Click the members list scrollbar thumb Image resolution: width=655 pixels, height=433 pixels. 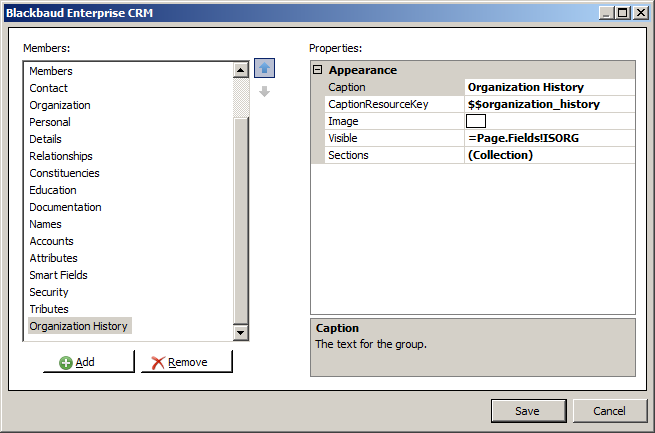coord(241,220)
